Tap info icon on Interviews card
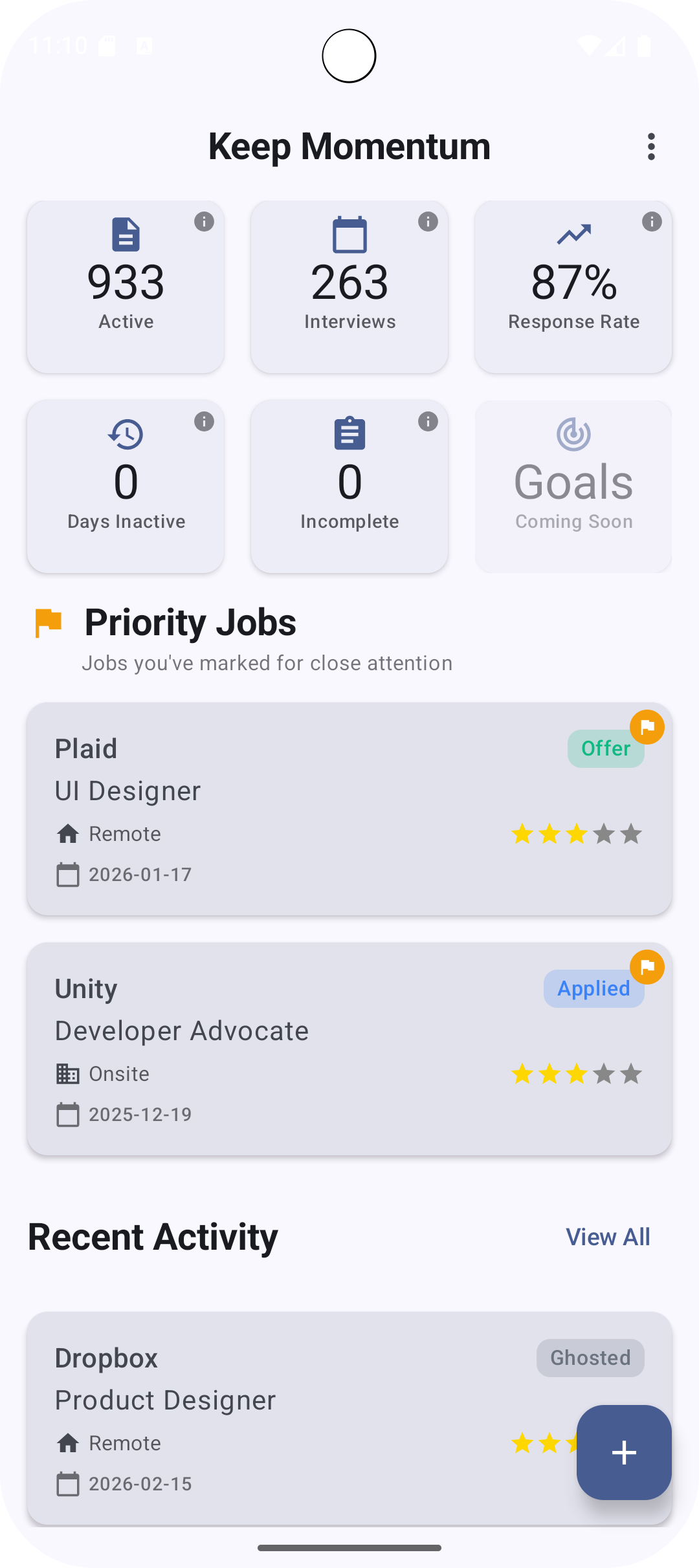Viewport: 699px width, 1568px height. pyautogui.click(x=428, y=222)
